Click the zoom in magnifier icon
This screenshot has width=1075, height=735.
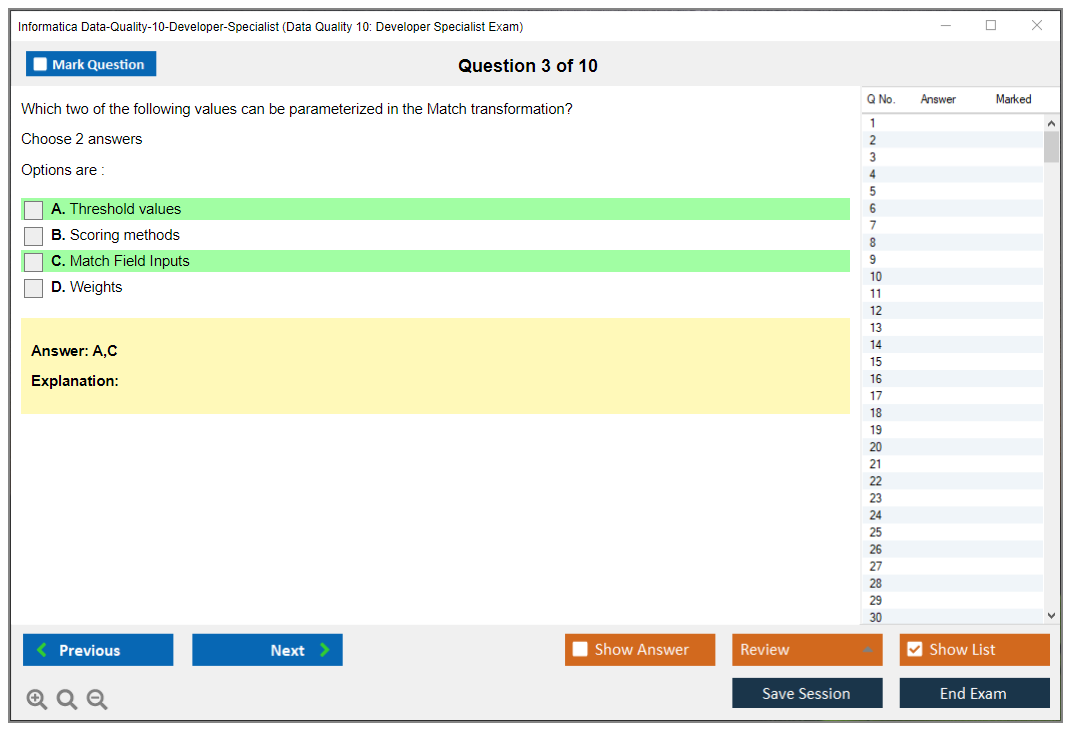click(37, 700)
